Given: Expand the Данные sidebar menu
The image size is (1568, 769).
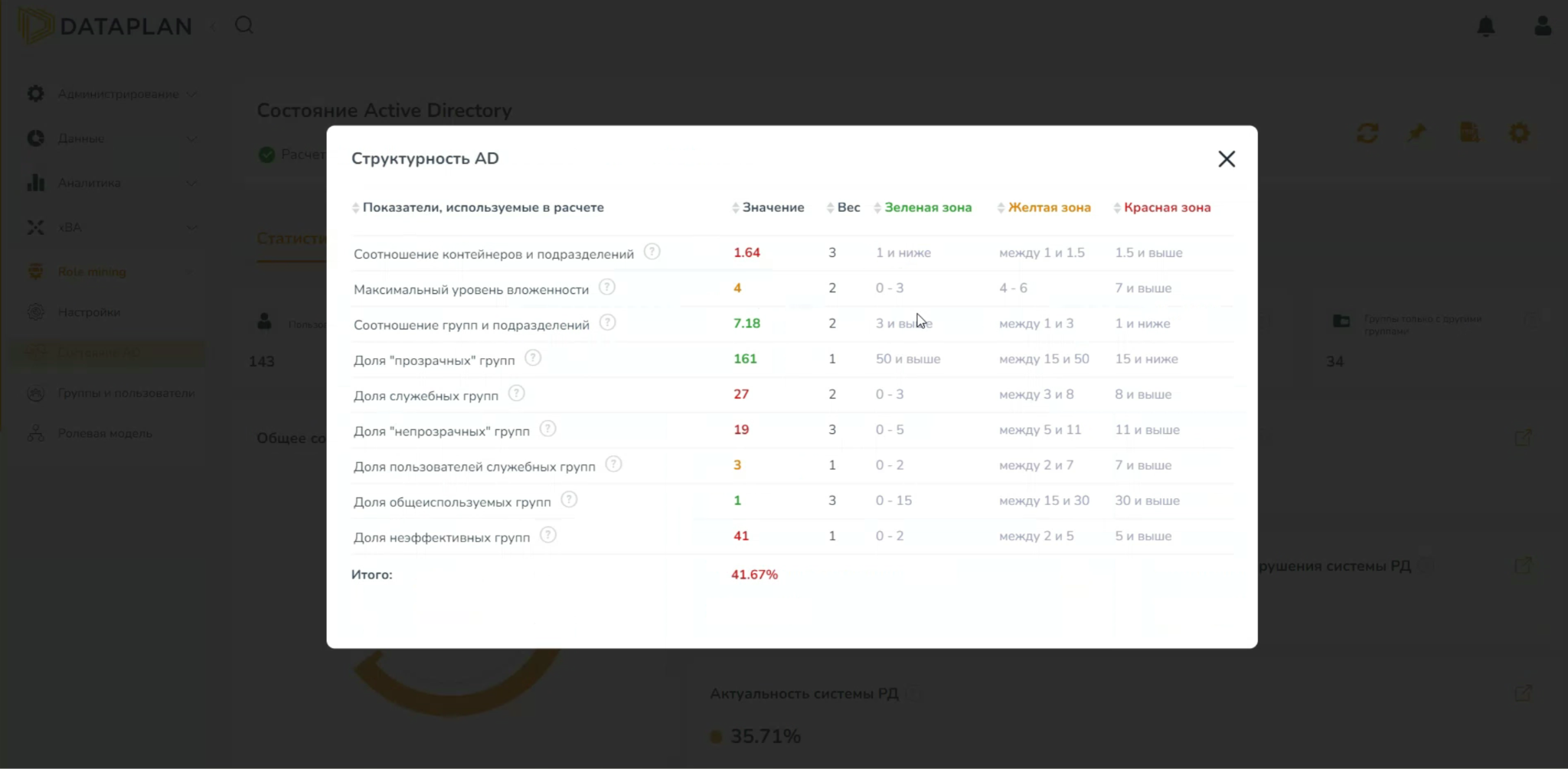Looking at the screenshot, I should tap(112, 138).
